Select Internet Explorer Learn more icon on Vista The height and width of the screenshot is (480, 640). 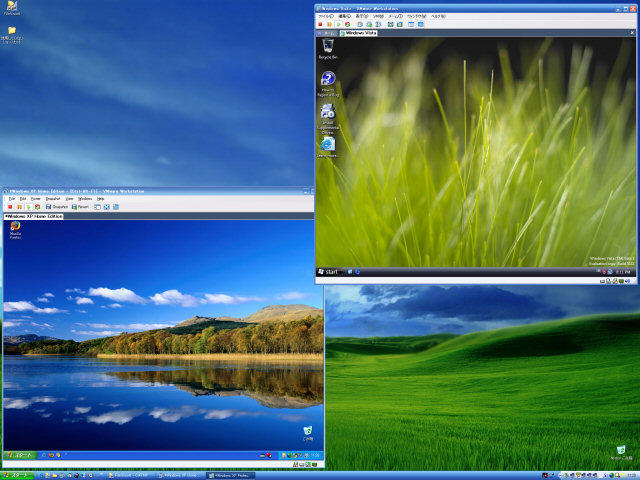(327, 147)
